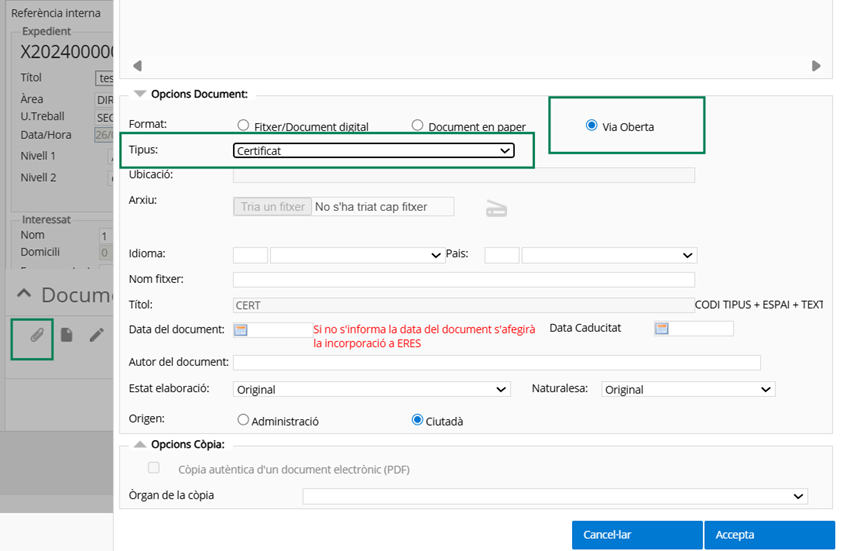This screenshot has width=850, height=551.
Task: Open the Naturalesa dropdown
Action: pyautogui.click(x=688, y=389)
